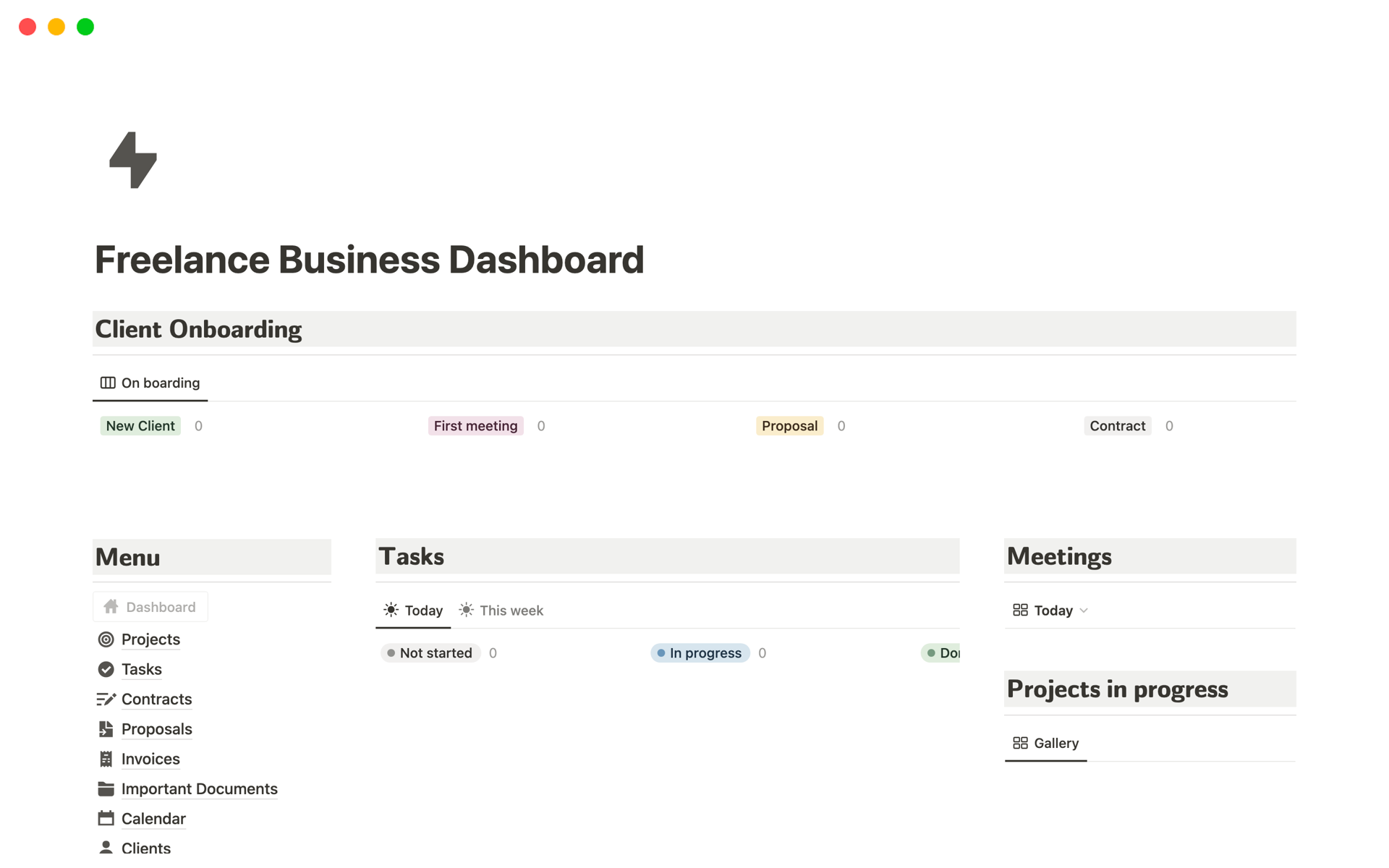Click the Calendar icon in Menu
This screenshot has height=868, width=1389.
point(106,817)
